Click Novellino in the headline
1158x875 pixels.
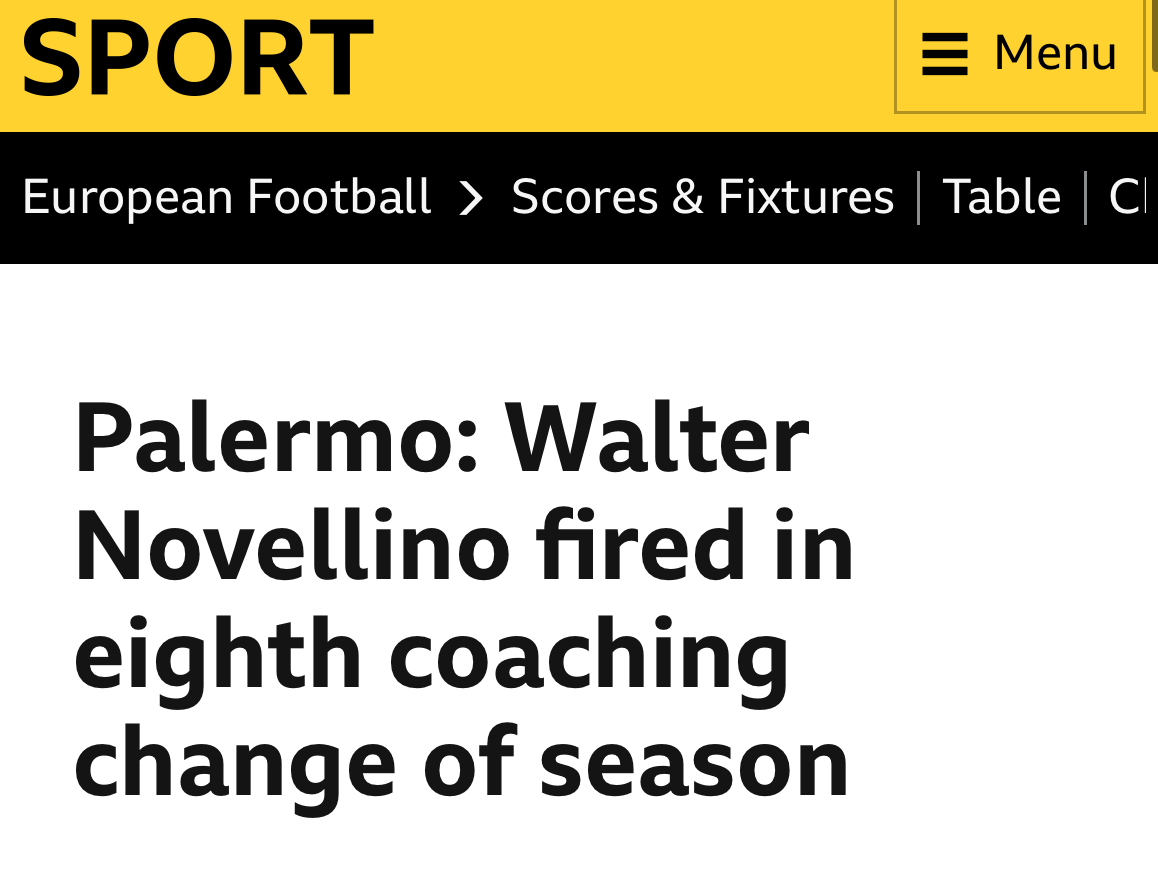point(292,548)
